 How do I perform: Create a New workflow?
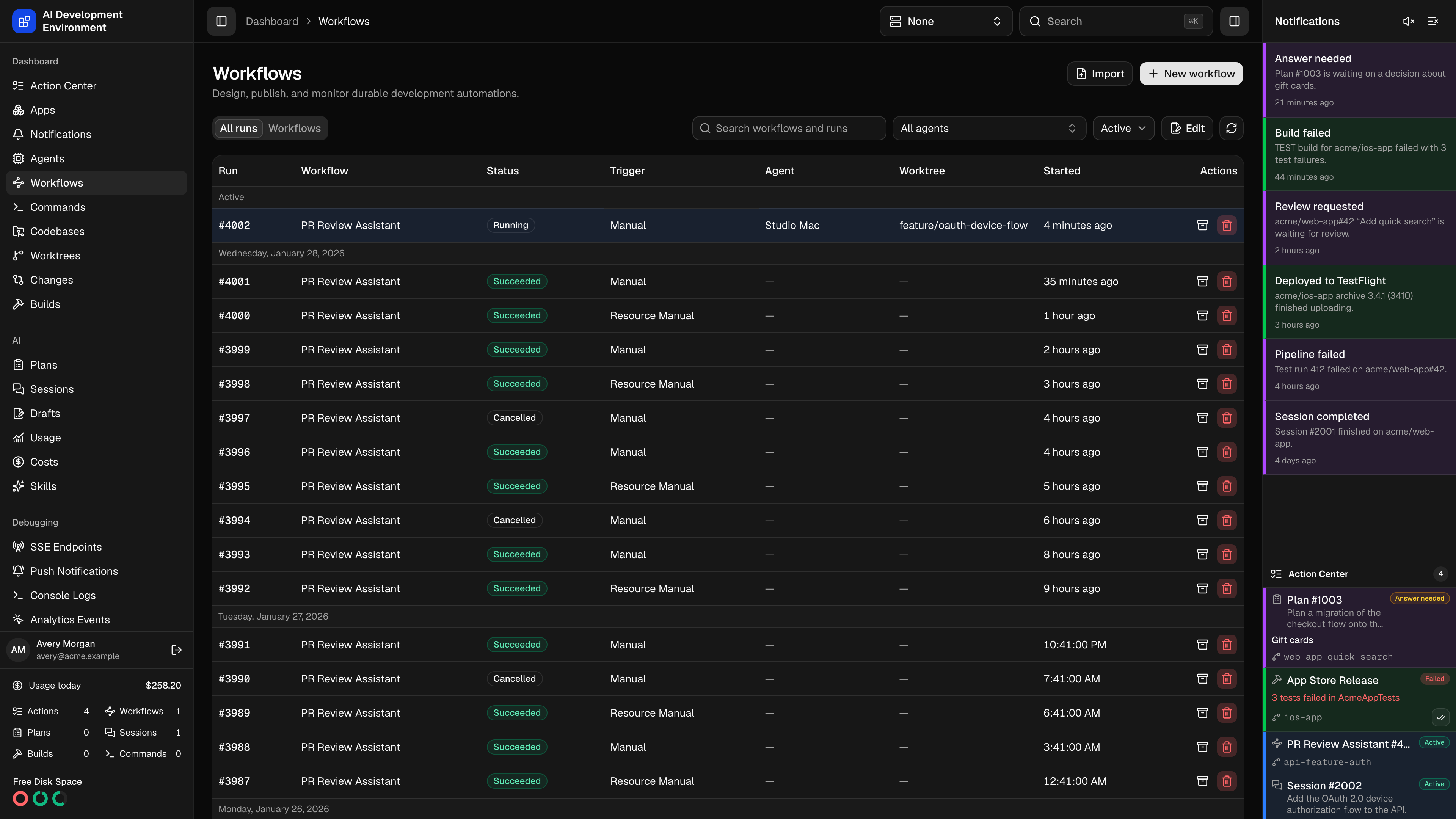click(x=1191, y=74)
